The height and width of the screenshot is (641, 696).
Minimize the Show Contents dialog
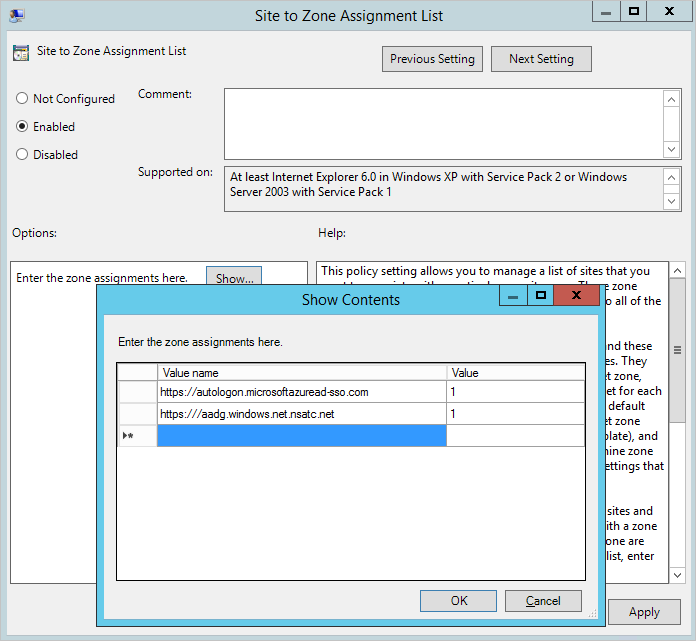[x=513, y=295]
